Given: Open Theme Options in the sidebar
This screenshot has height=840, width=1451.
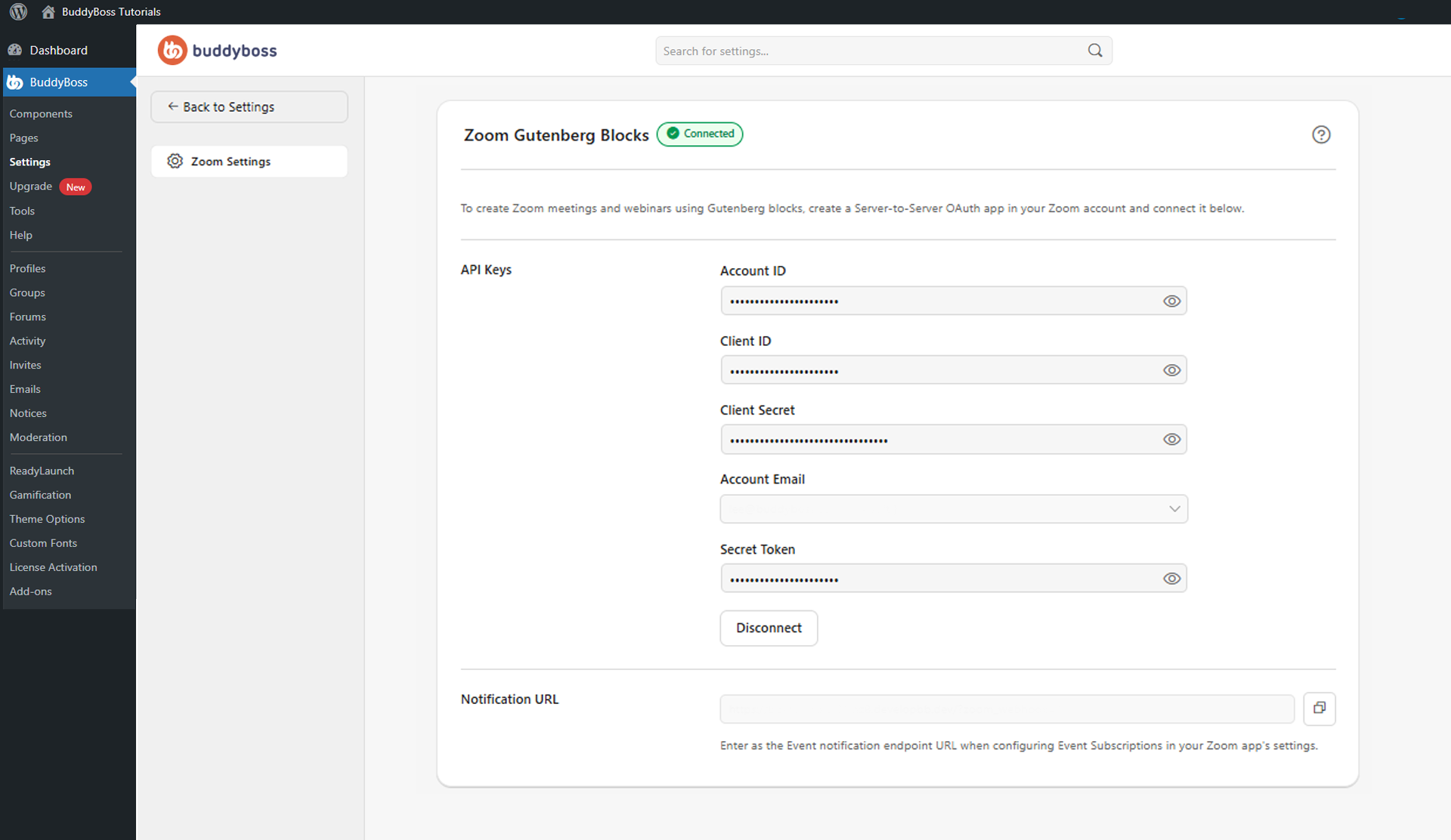Looking at the screenshot, I should pos(47,519).
